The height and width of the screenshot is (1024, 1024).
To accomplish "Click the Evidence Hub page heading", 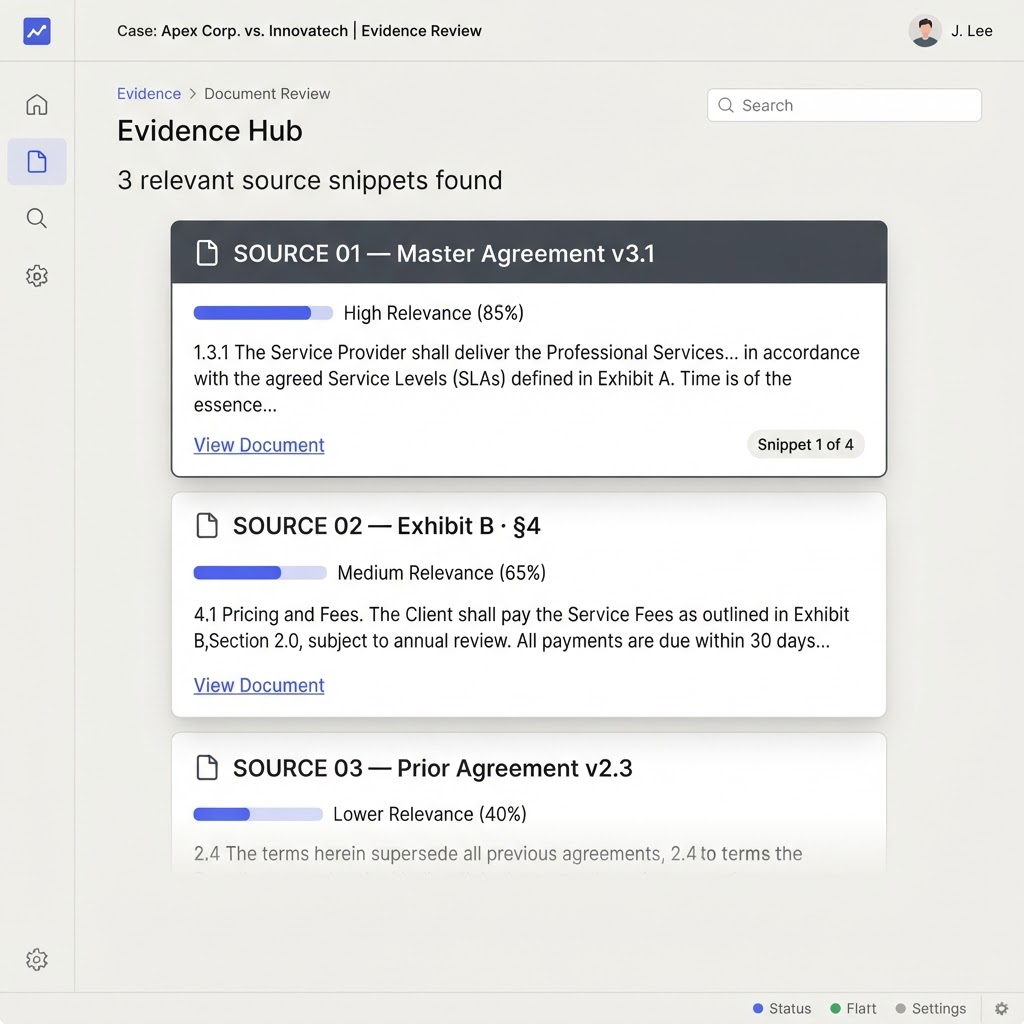I will click(x=210, y=131).
